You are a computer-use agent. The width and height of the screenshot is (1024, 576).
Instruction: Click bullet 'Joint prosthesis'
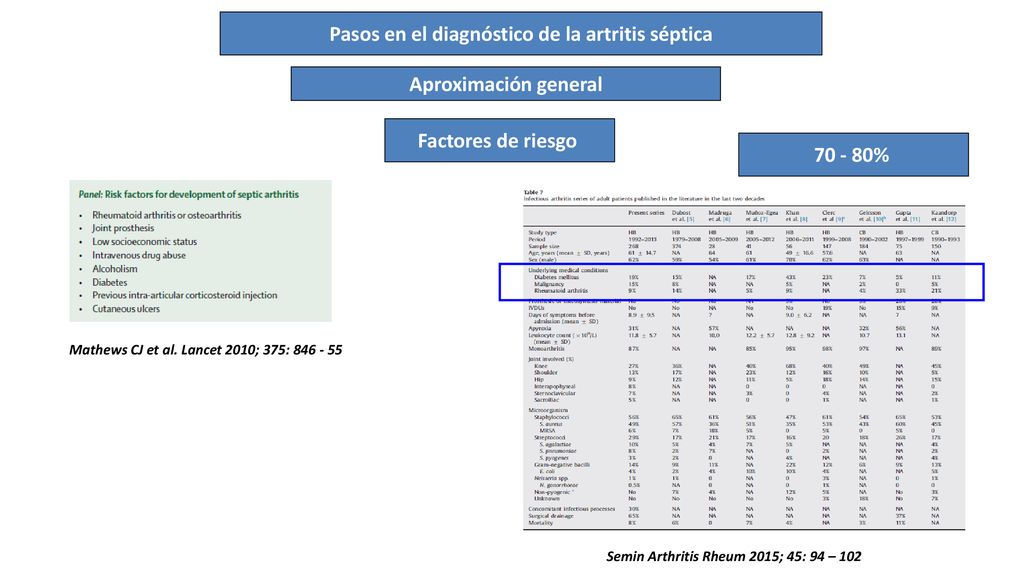[123, 228]
